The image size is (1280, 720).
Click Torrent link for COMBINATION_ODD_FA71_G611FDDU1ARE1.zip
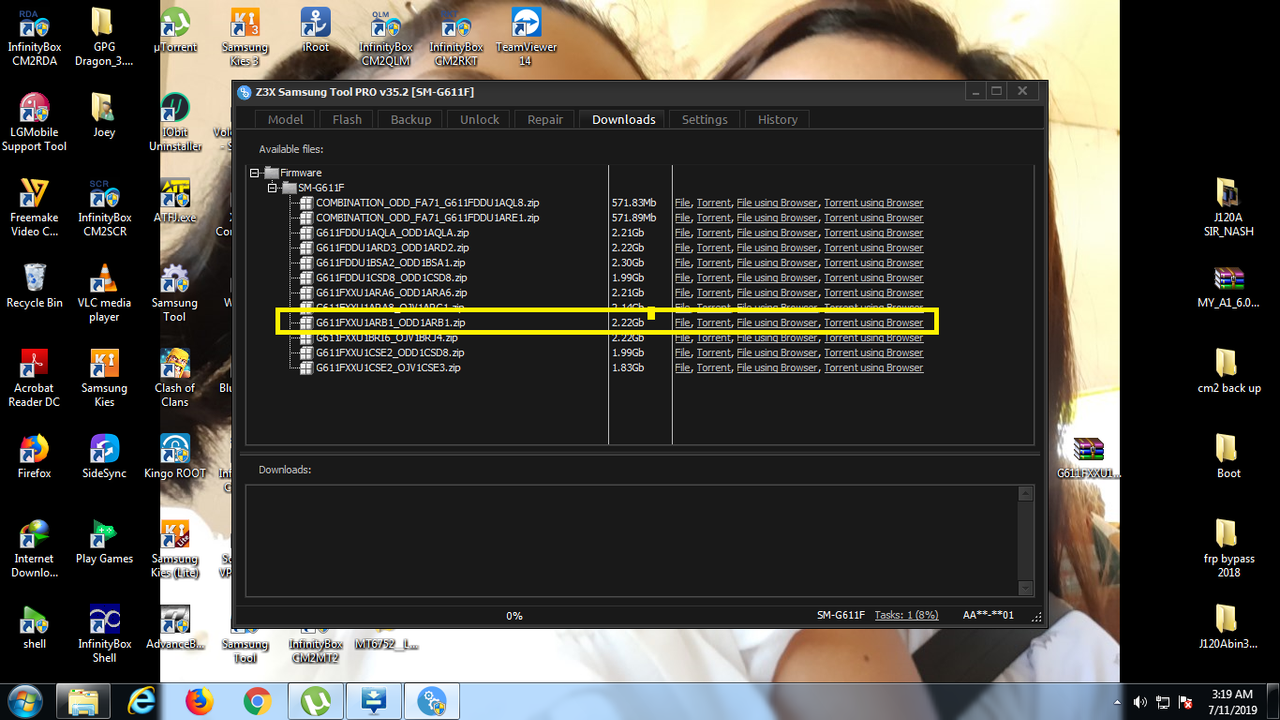[714, 218]
